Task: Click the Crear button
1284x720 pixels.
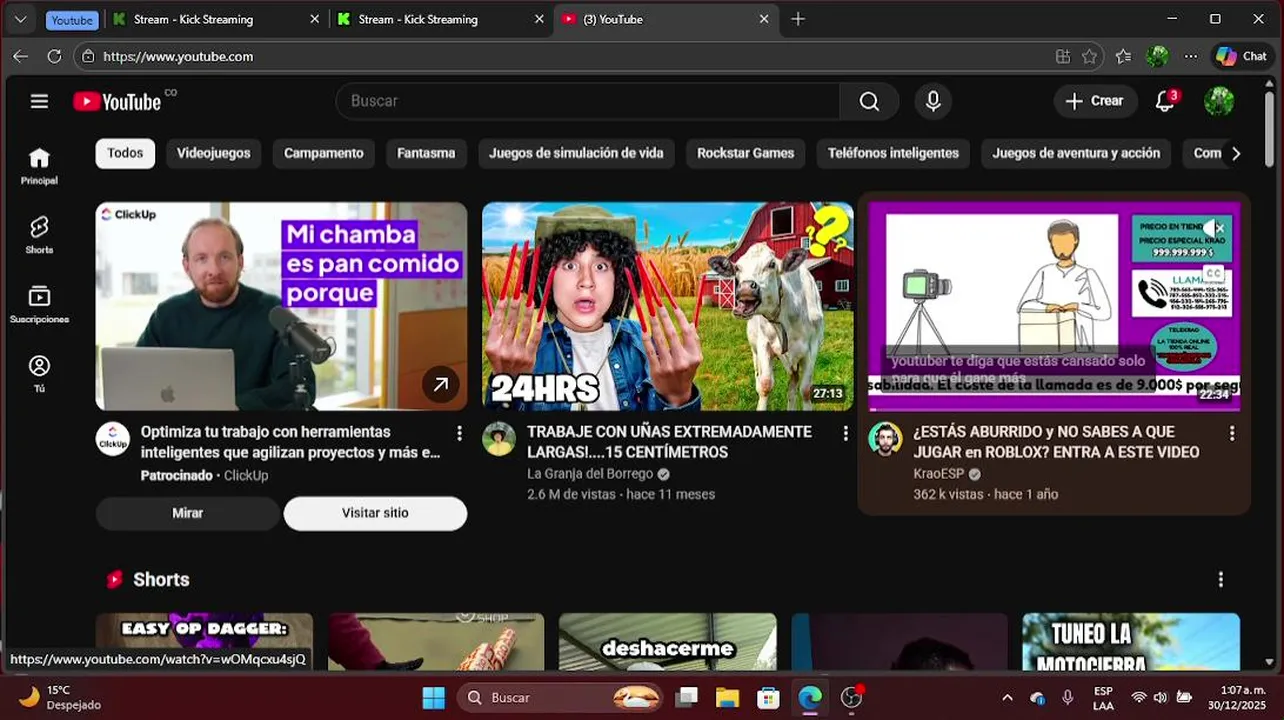Action: pyautogui.click(x=1095, y=101)
